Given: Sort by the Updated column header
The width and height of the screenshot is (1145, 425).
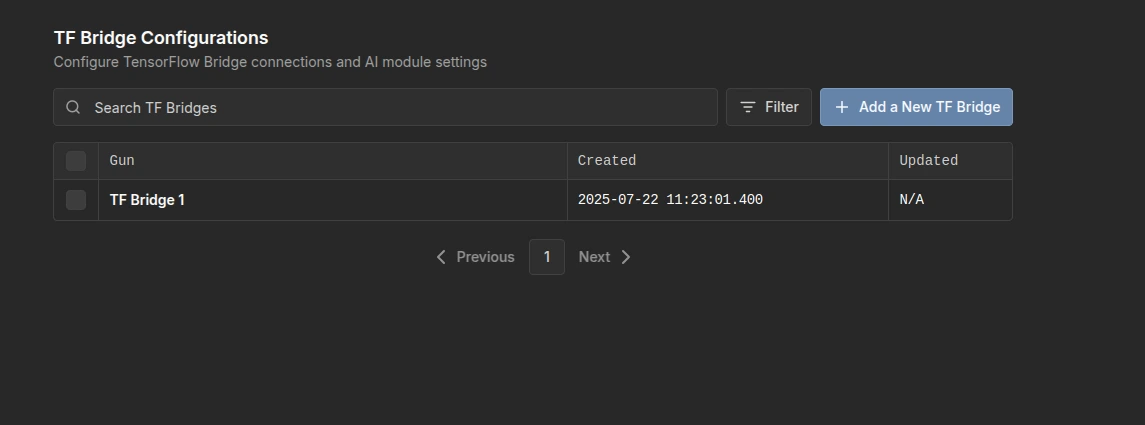Looking at the screenshot, I should click(928, 161).
